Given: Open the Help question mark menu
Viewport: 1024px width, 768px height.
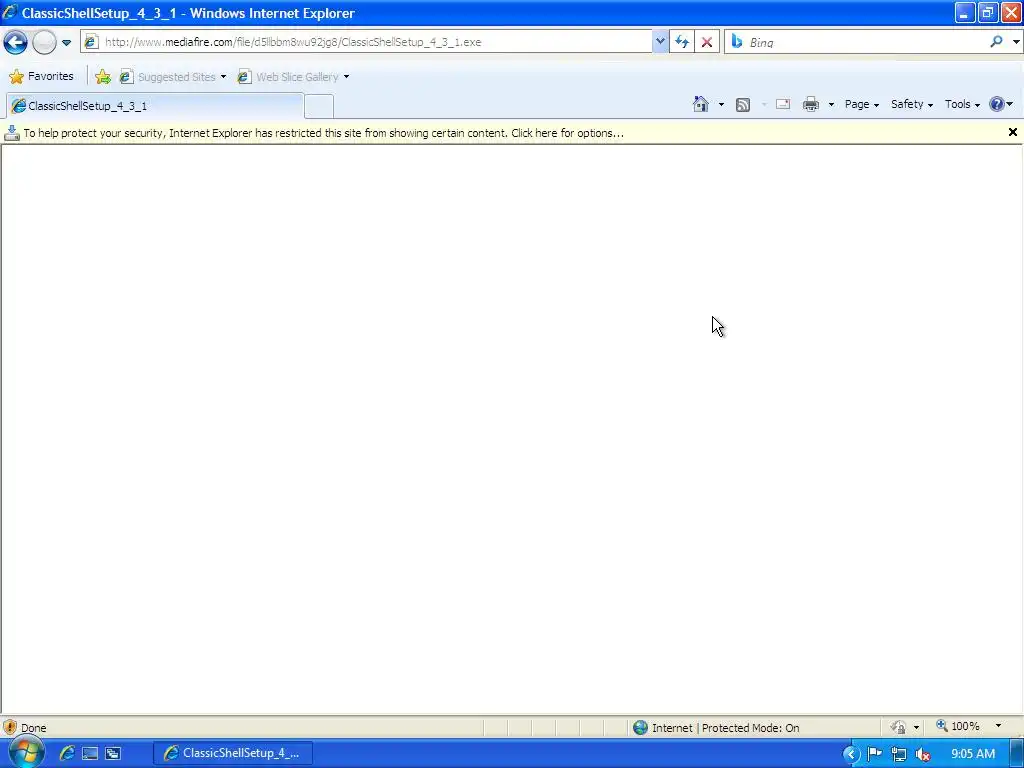Looking at the screenshot, I should (1000, 104).
